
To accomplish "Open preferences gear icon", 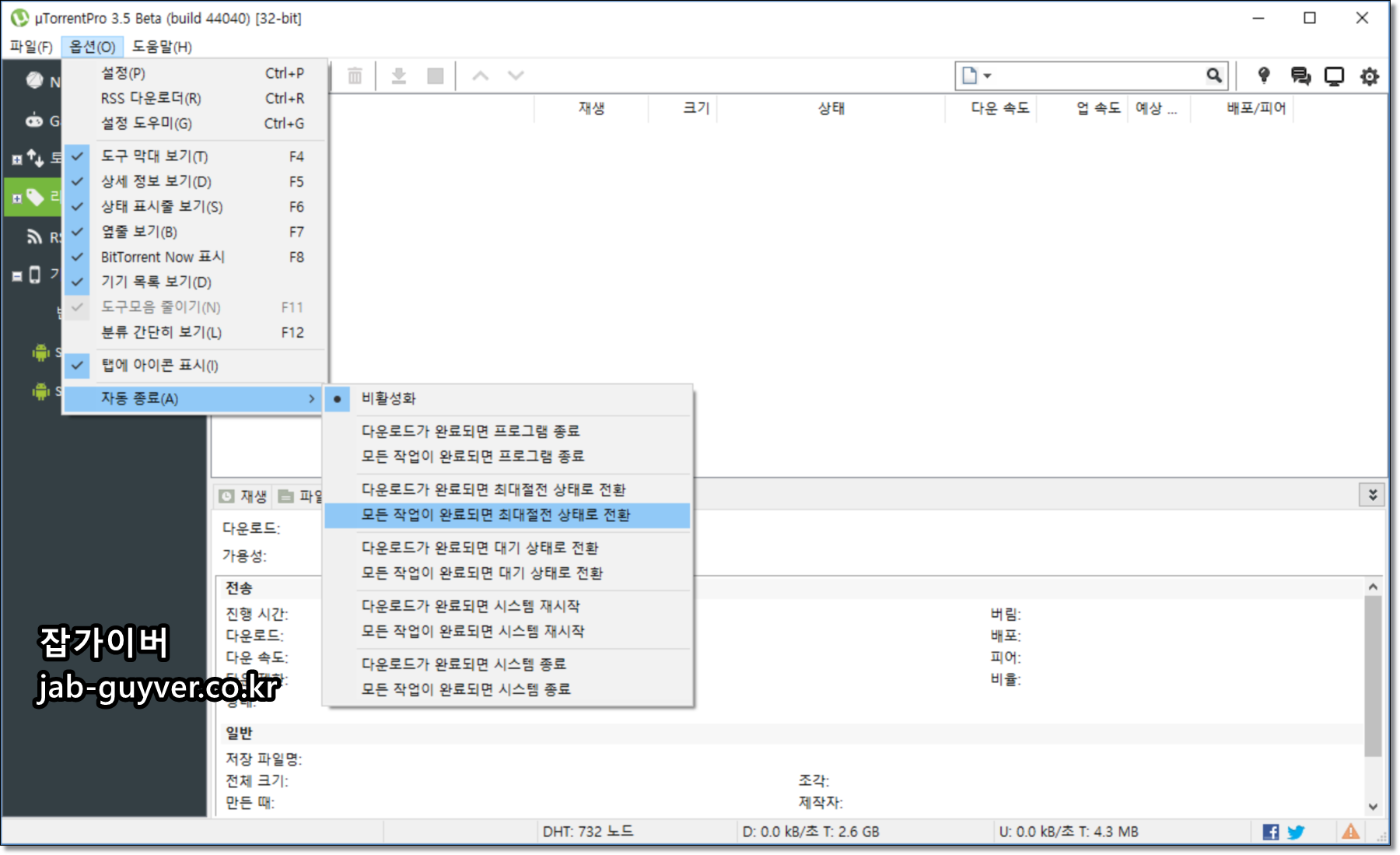I will pos(1370,76).
